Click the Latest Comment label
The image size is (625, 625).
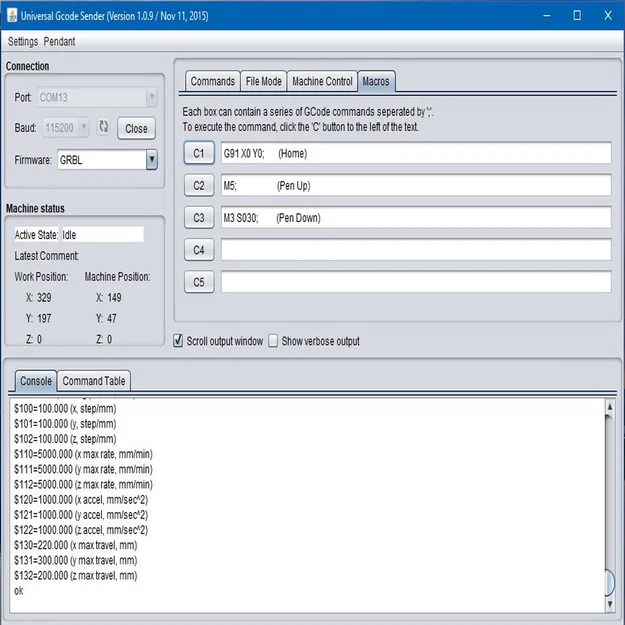(x=47, y=256)
